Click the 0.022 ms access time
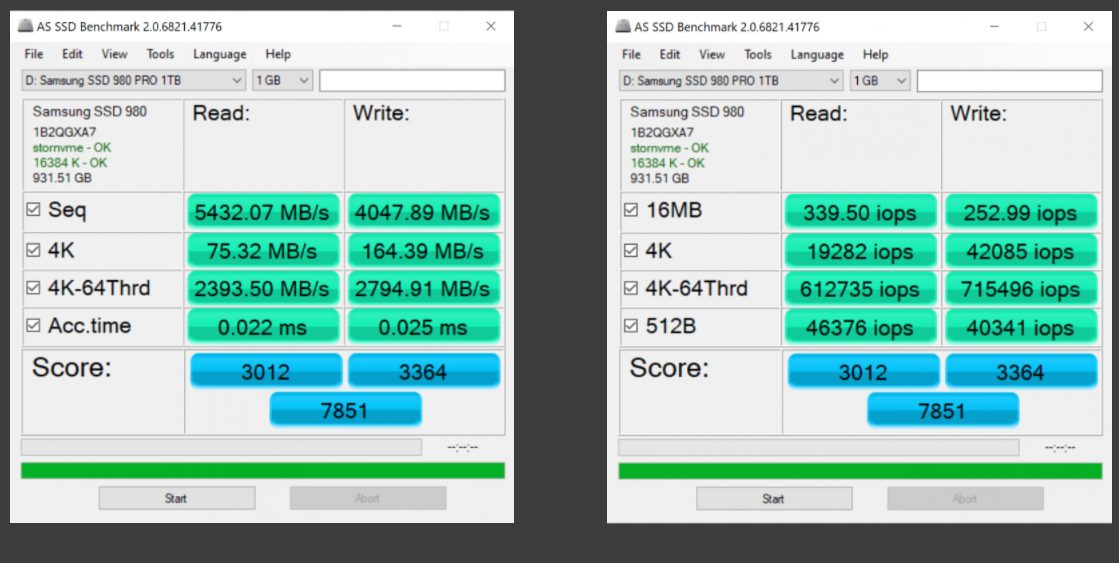This screenshot has height=563, width=1119. [x=263, y=327]
